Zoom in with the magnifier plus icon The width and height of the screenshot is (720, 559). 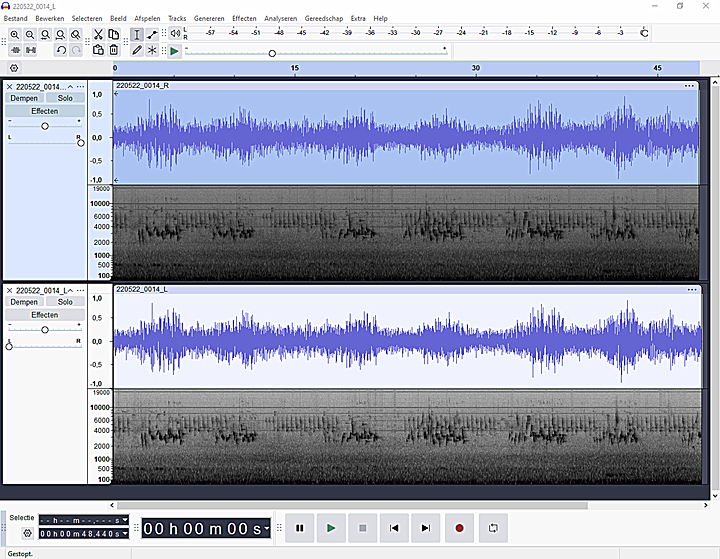pos(15,34)
